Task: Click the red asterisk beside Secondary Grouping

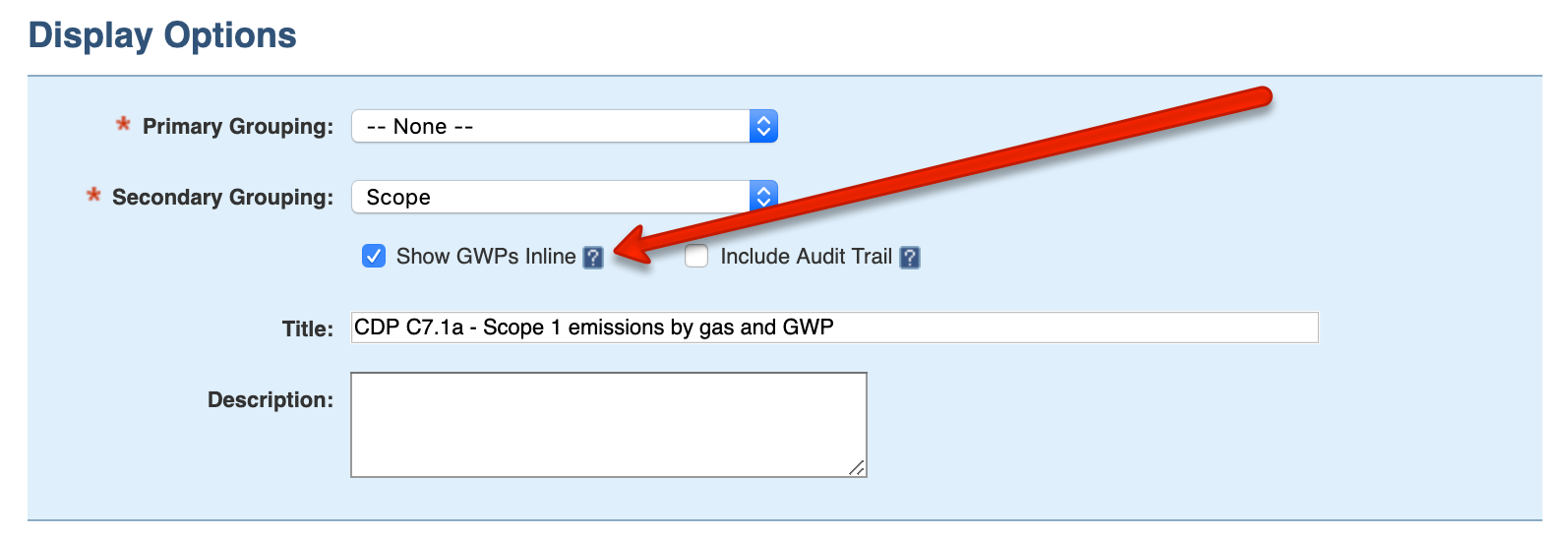Action: point(93,195)
